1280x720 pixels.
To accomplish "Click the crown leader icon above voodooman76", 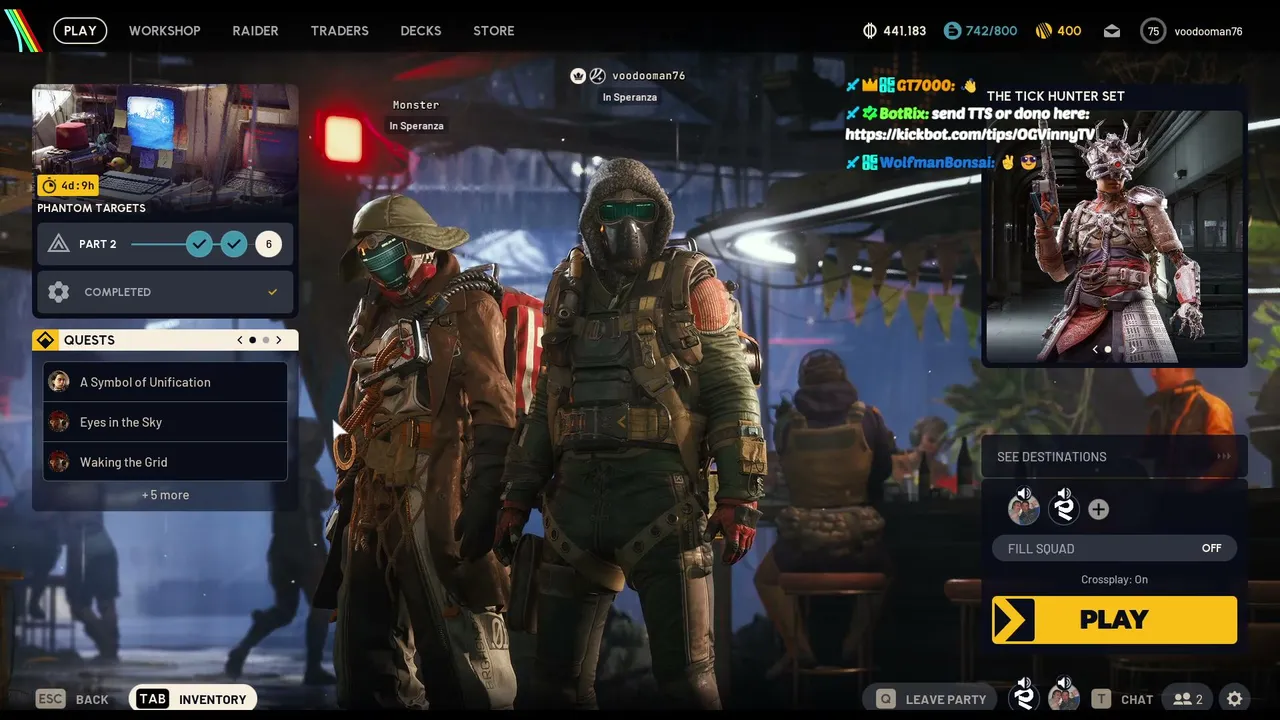I will pos(577,75).
